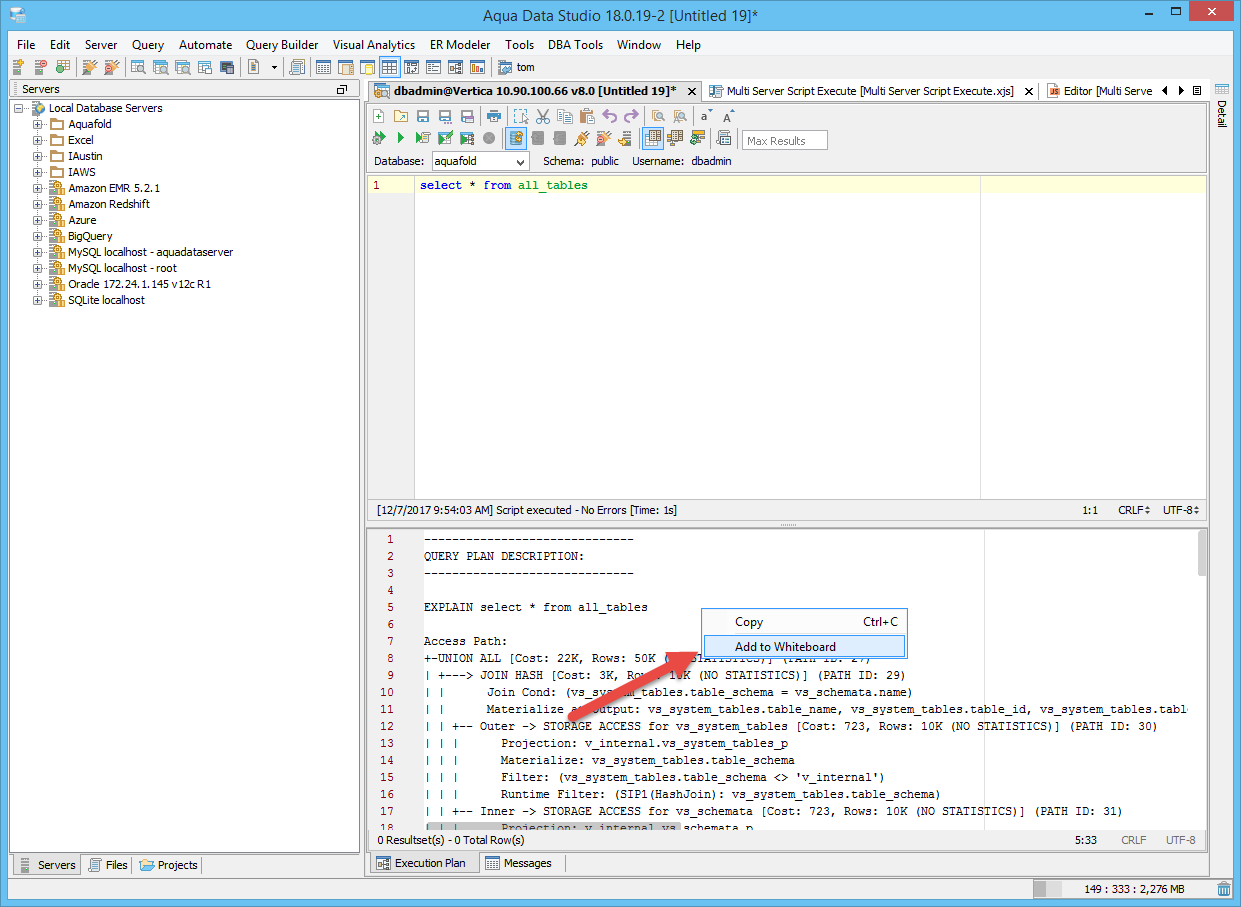Switch to the Messages tab
Viewport: 1241px width, 907px height.
click(x=519, y=863)
